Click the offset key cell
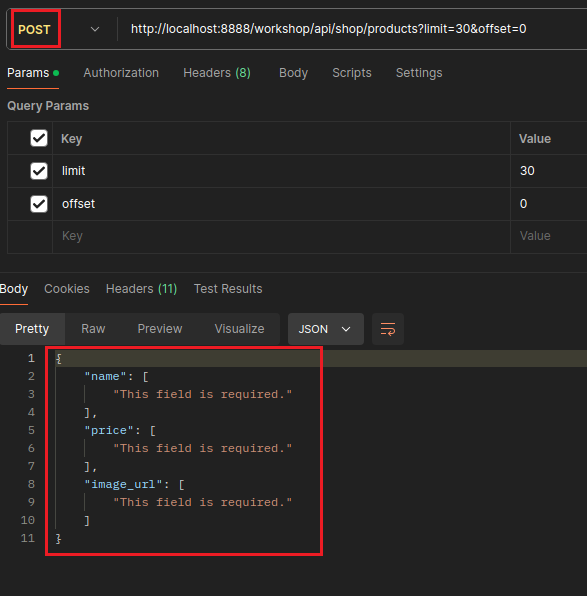The height and width of the screenshot is (596, 587). tap(281, 204)
